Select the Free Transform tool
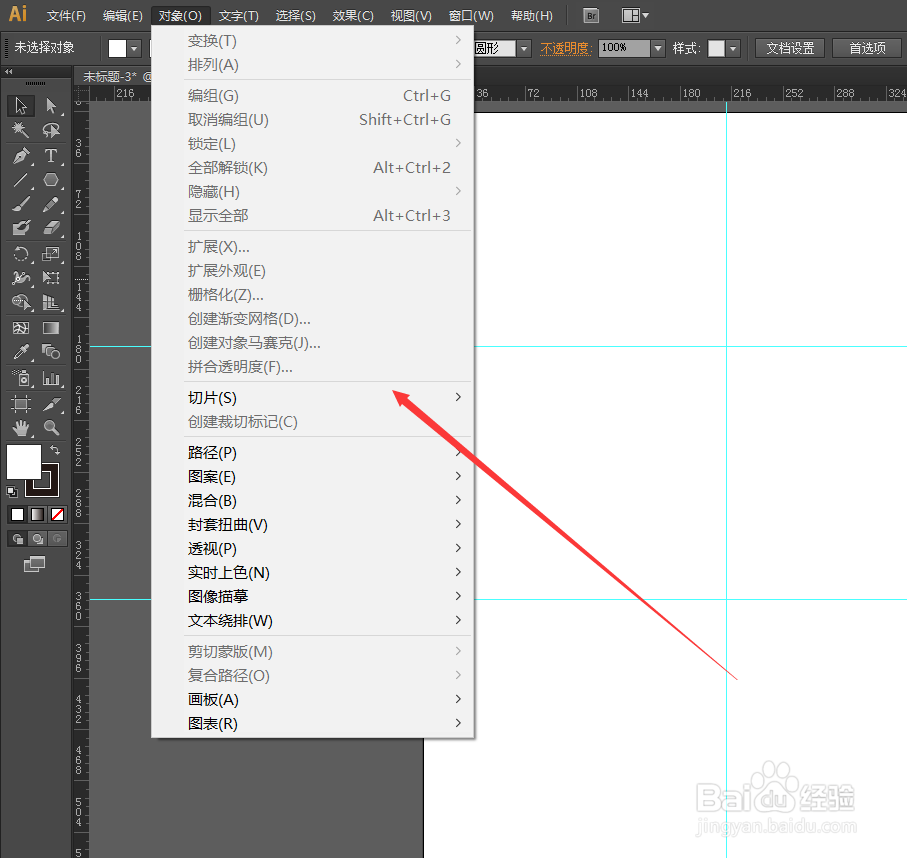 (x=51, y=278)
